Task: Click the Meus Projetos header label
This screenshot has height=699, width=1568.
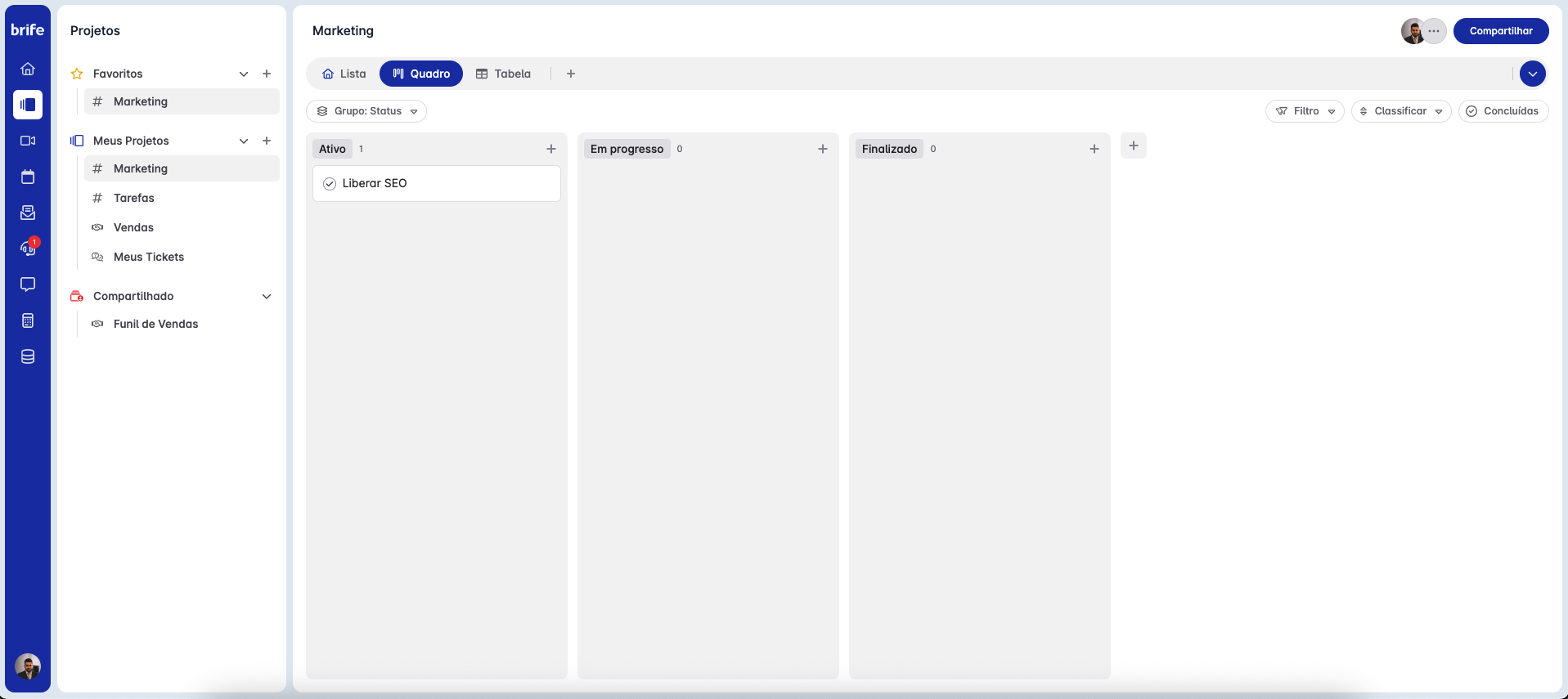Action: point(131,141)
